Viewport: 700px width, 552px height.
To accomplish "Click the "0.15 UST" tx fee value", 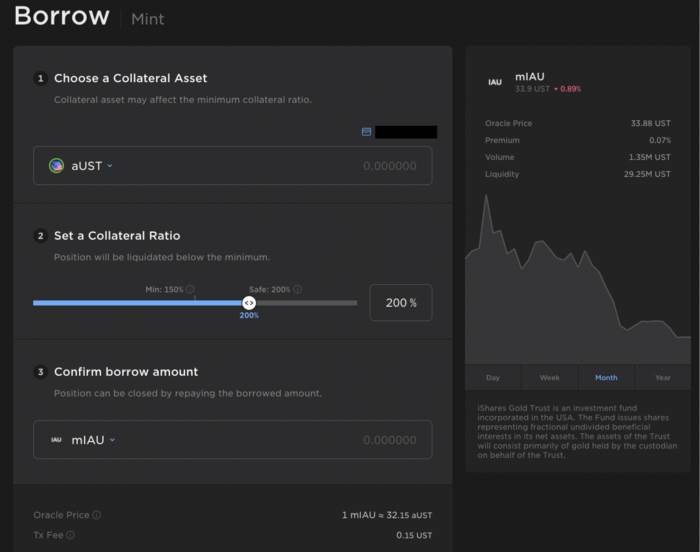I will pyautogui.click(x=414, y=535).
